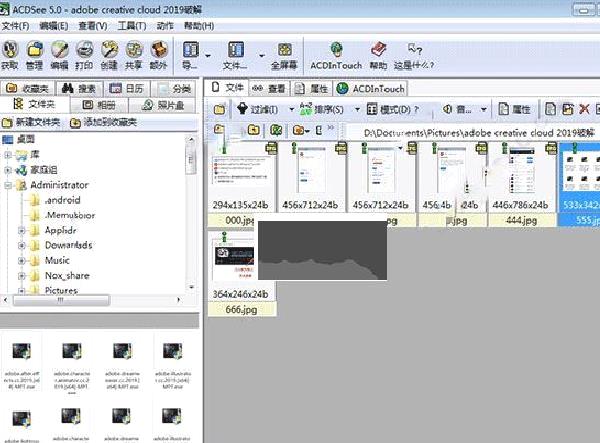Open the 文件(F) menu
This screenshot has width=600, height=443.
coord(16,26)
